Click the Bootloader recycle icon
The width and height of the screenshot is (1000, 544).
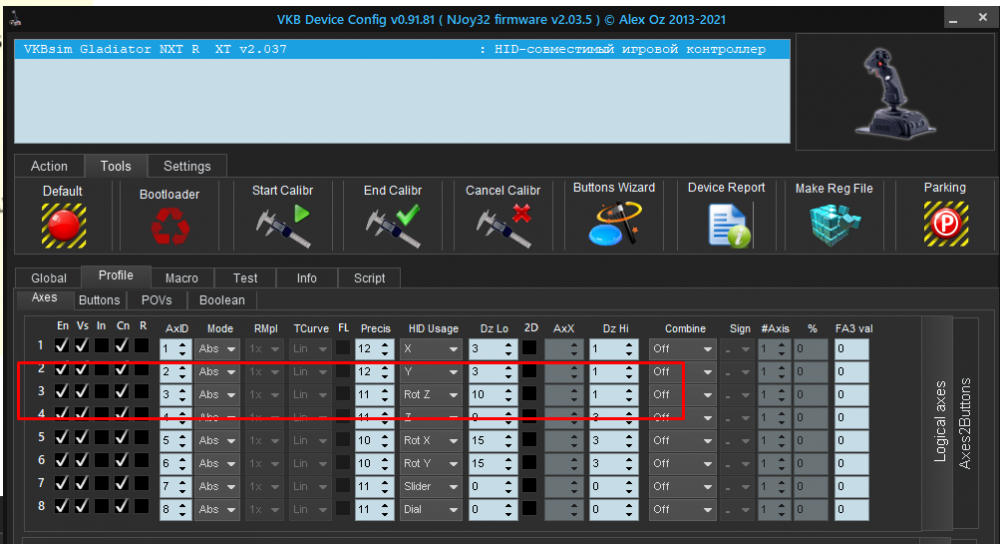tap(169, 226)
